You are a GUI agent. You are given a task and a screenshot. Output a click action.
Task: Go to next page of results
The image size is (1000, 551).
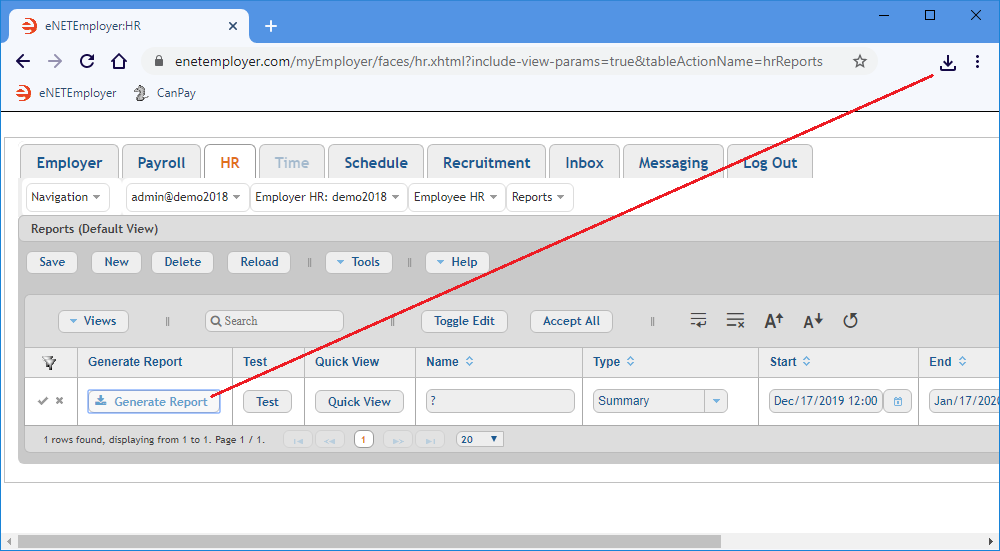coord(398,439)
